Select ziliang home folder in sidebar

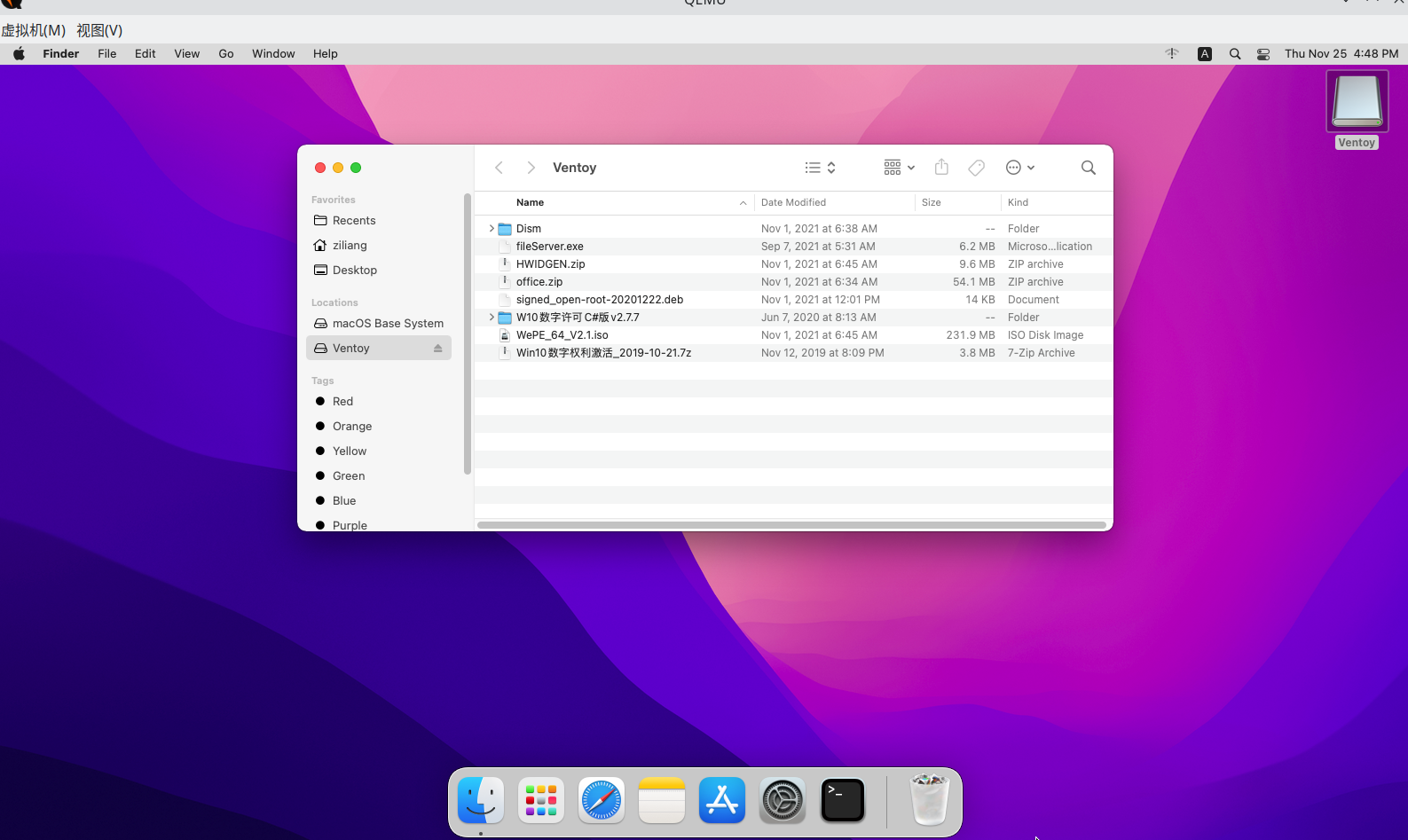click(x=379, y=246)
